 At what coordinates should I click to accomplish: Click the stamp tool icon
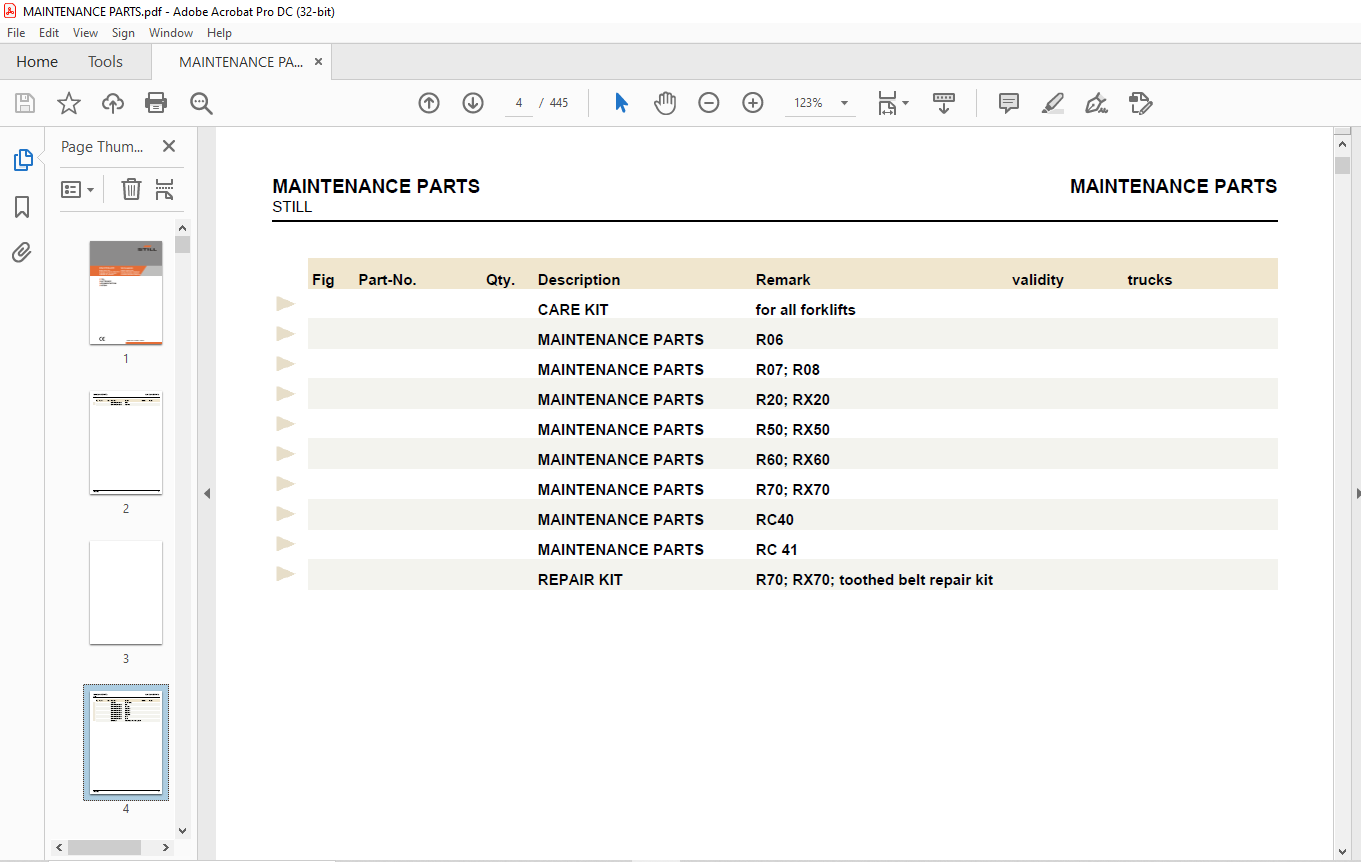click(1140, 103)
